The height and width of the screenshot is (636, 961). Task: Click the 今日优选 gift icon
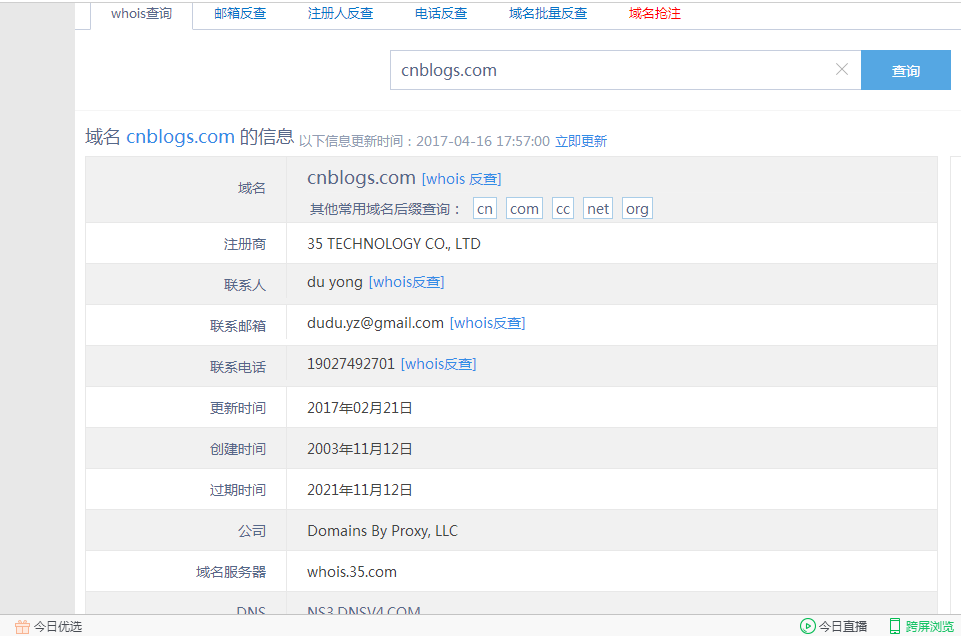click(x=22, y=626)
